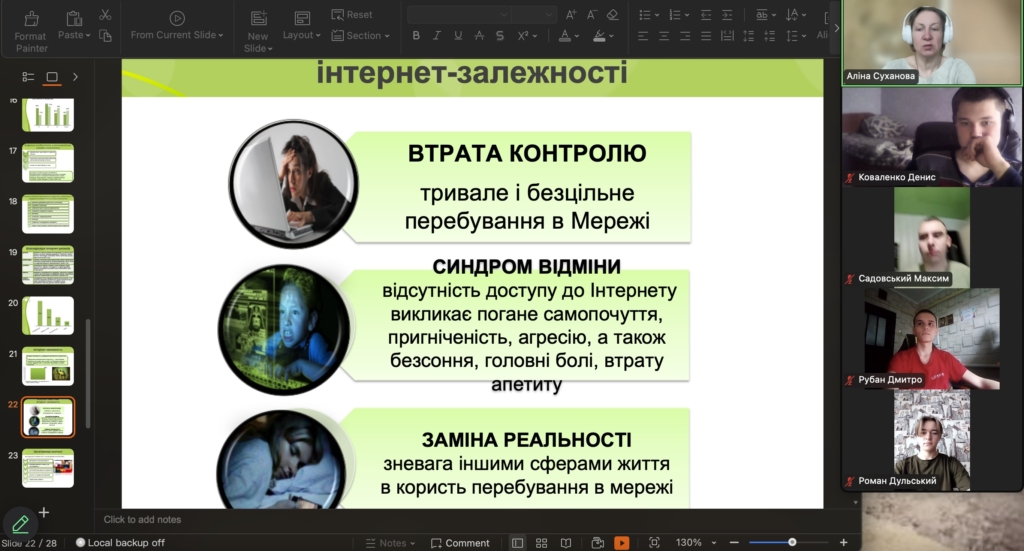
Task: Open the Notes pane from the status bar
Action: pyautogui.click(x=392, y=543)
